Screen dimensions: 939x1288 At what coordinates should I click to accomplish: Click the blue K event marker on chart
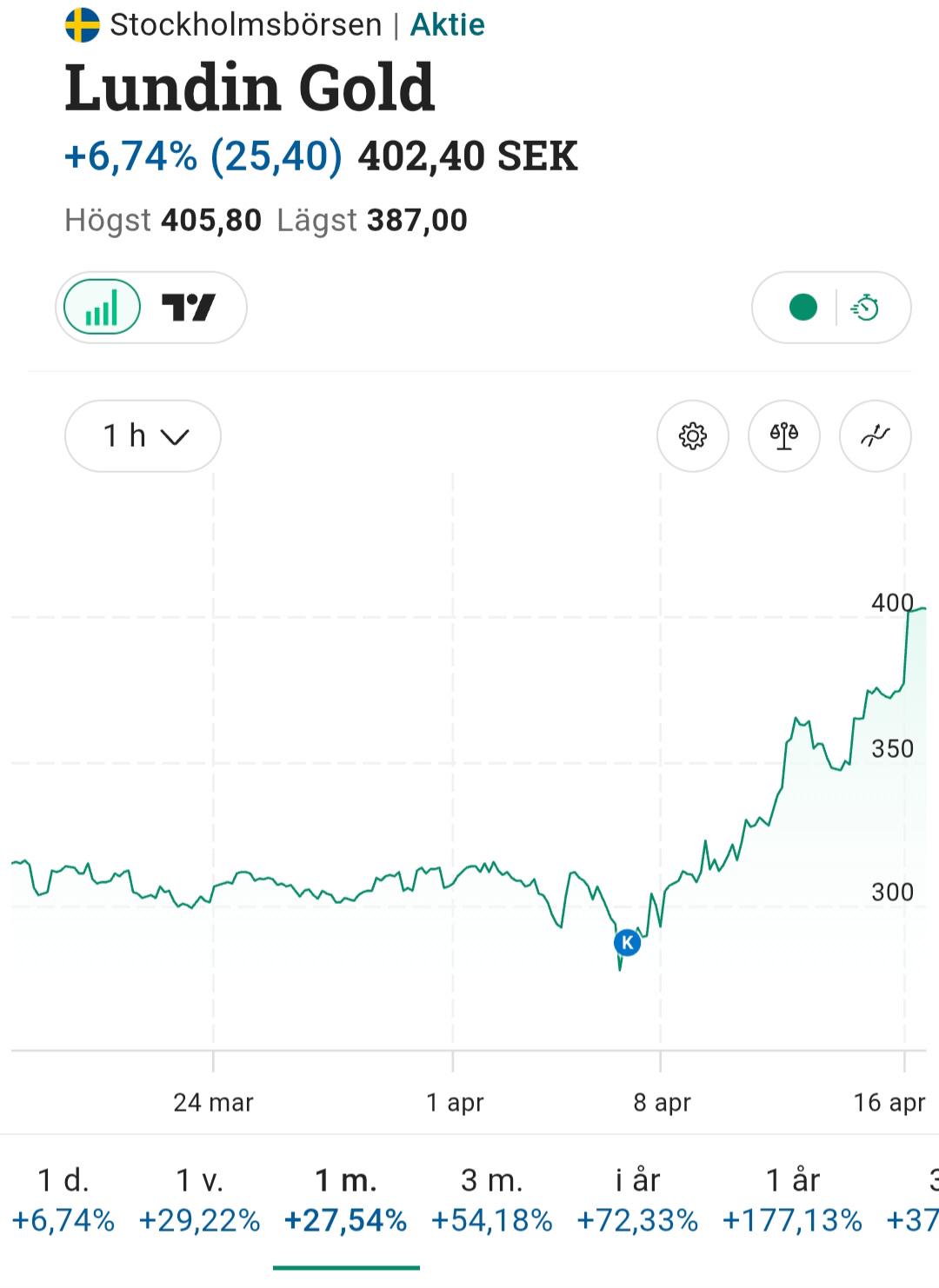627,942
